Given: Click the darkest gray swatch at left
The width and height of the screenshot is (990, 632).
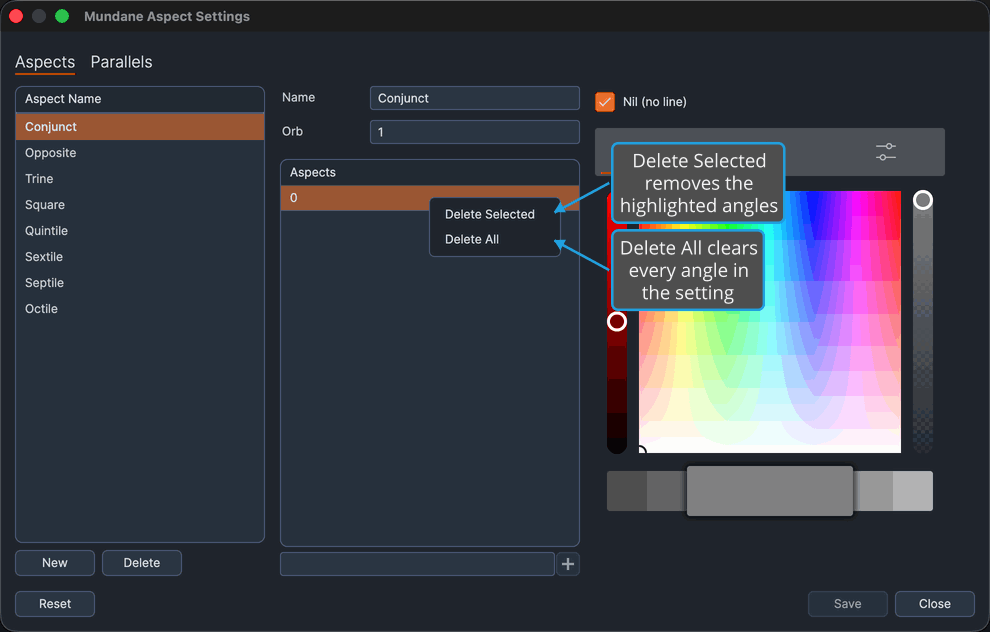Looking at the screenshot, I should click(x=626, y=491).
